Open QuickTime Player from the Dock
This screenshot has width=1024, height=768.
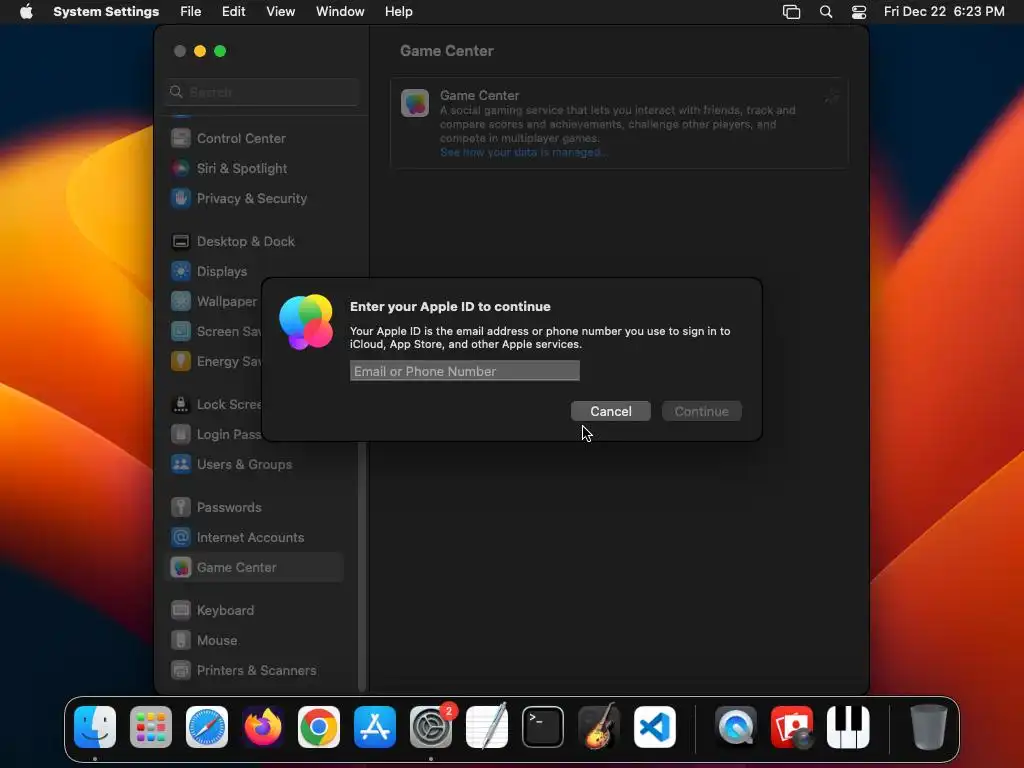[x=736, y=727]
